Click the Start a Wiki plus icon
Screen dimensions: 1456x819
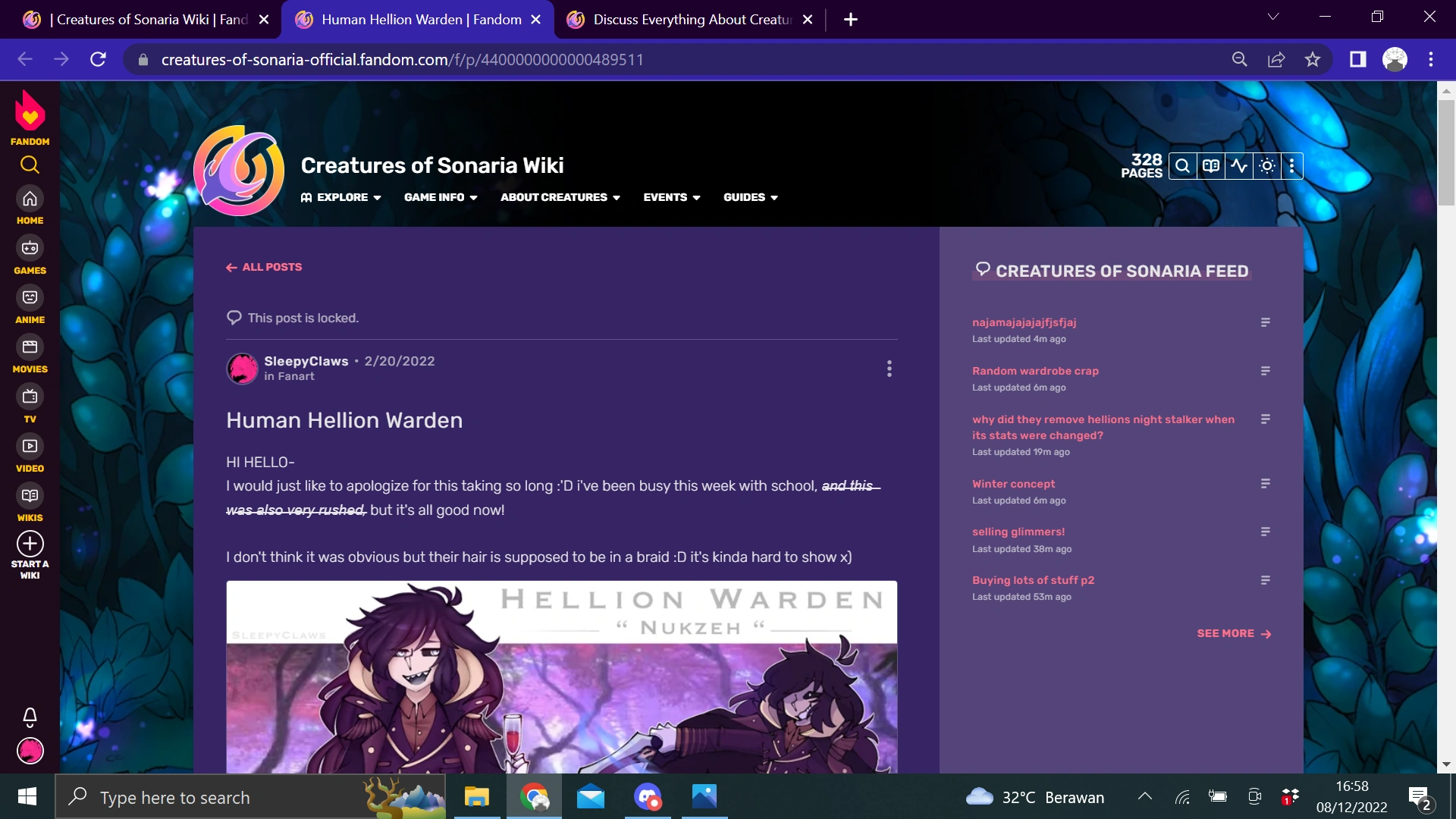(30, 544)
